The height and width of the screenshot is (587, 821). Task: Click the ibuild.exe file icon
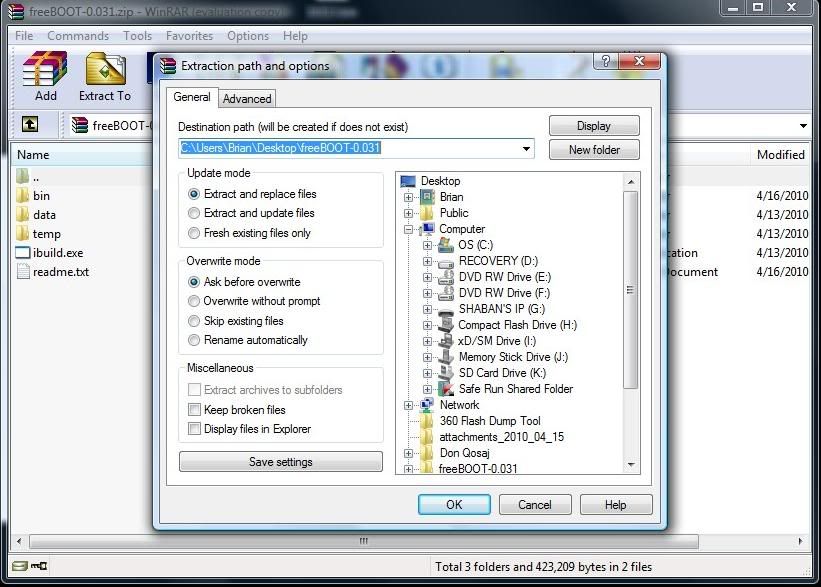coord(23,252)
